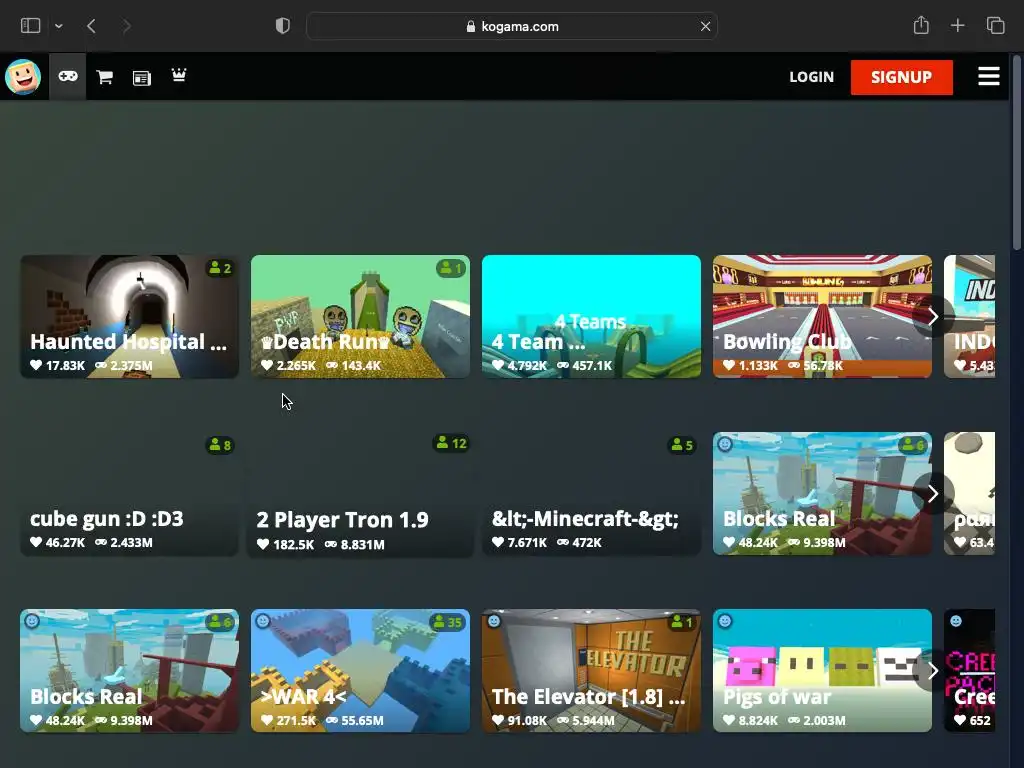Click the 2.003M plays count on Pigs of war
This screenshot has width=1024, height=768.
(816, 721)
